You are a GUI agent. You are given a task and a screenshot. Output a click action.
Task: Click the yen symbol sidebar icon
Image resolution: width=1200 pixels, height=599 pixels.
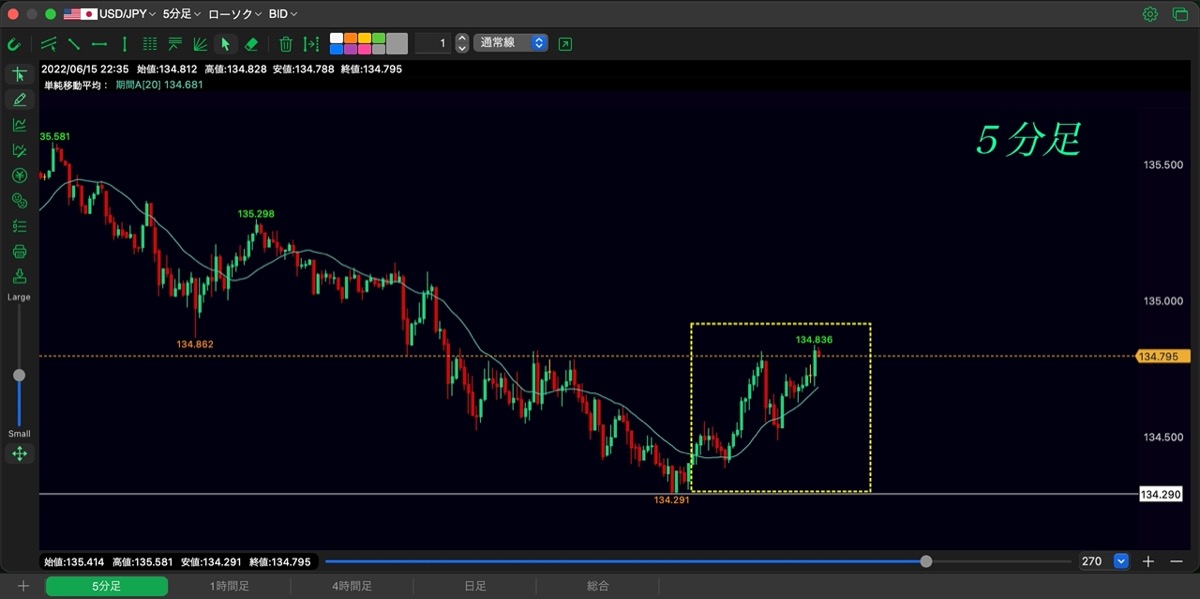pyautogui.click(x=19, y=175)
